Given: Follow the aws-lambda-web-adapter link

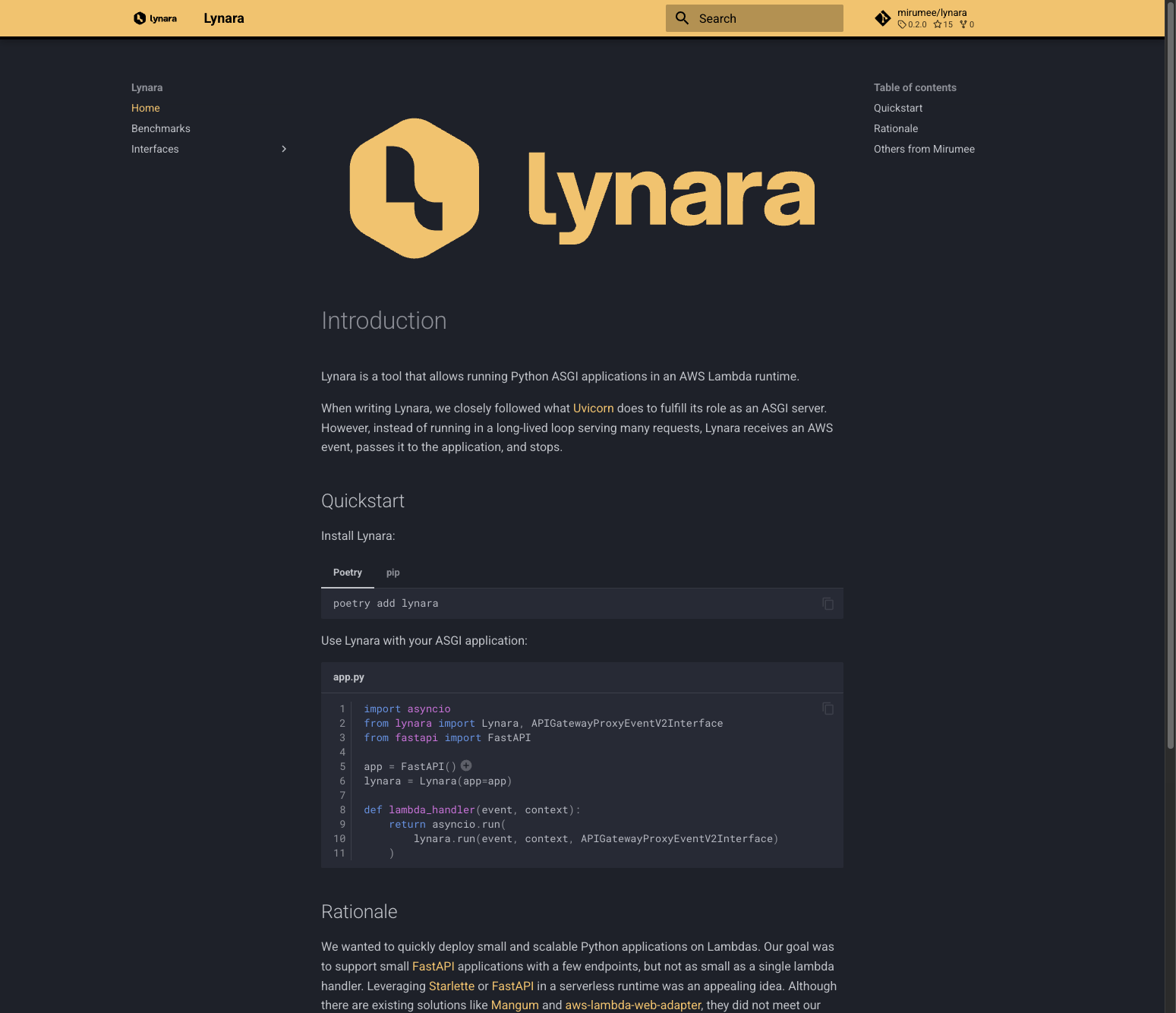Looking at the screenshot, I should [633, 1005].
